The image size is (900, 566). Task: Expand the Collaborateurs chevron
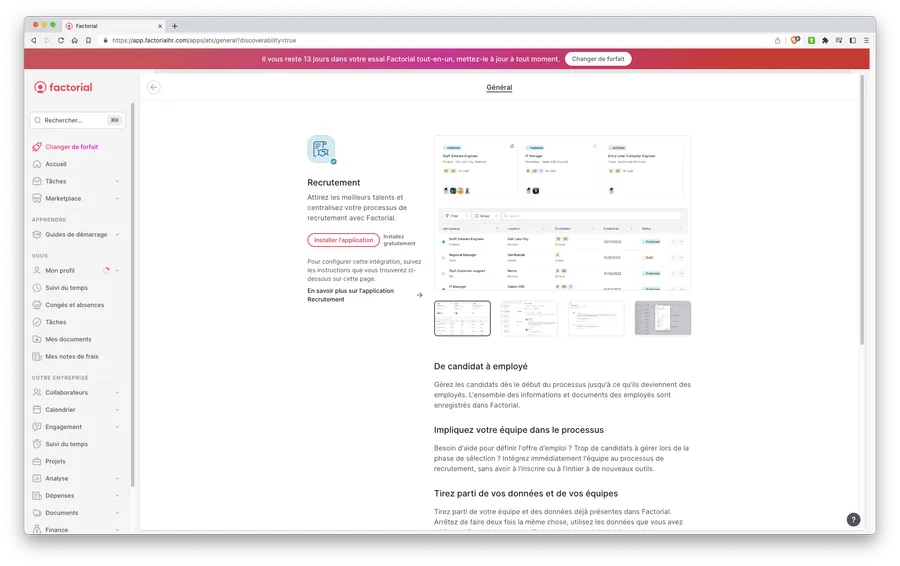coord(117,393)
